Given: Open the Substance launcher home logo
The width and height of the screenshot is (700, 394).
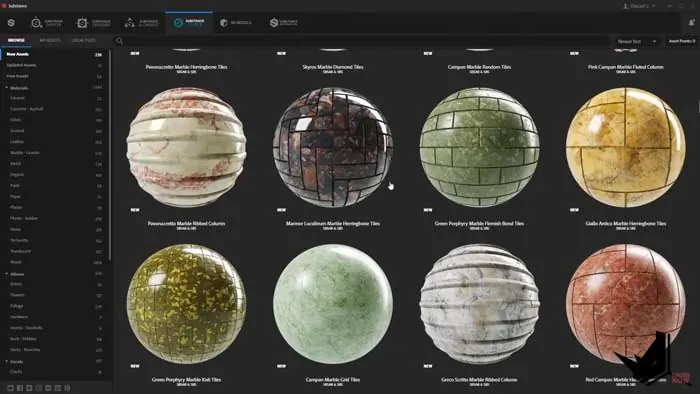Looking at the screenshot, I should (11, 22).
